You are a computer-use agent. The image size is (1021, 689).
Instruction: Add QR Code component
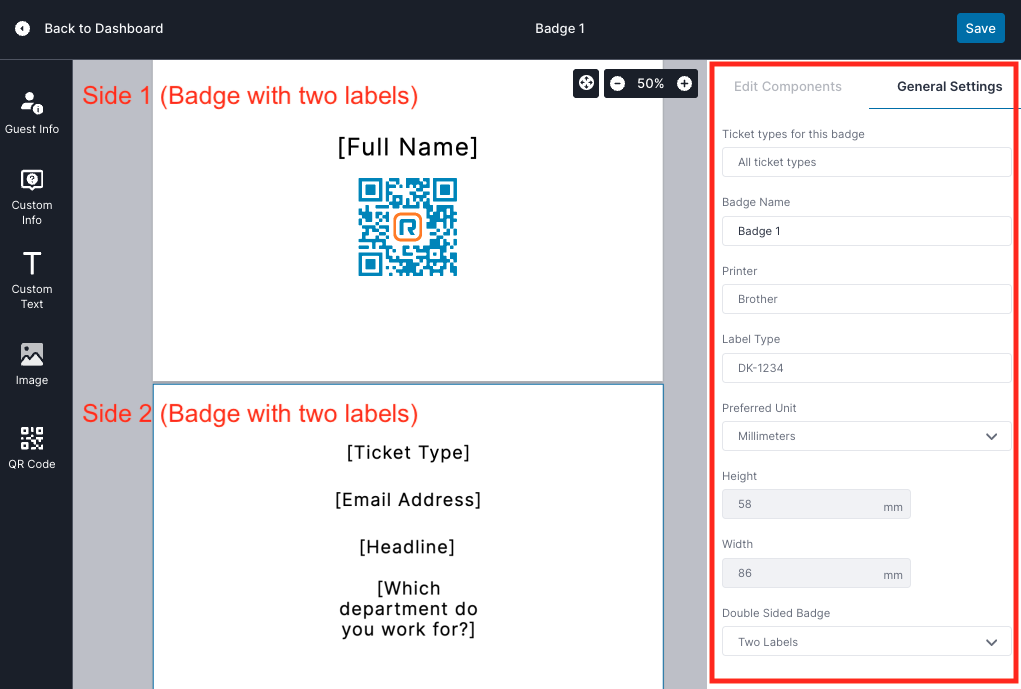32,448
